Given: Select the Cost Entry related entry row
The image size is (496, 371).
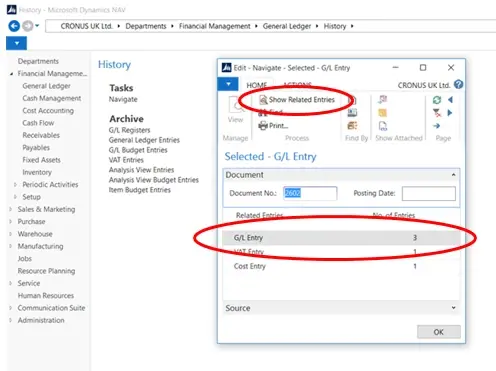Looking at the screenshot, I should [x=341, y=266].
